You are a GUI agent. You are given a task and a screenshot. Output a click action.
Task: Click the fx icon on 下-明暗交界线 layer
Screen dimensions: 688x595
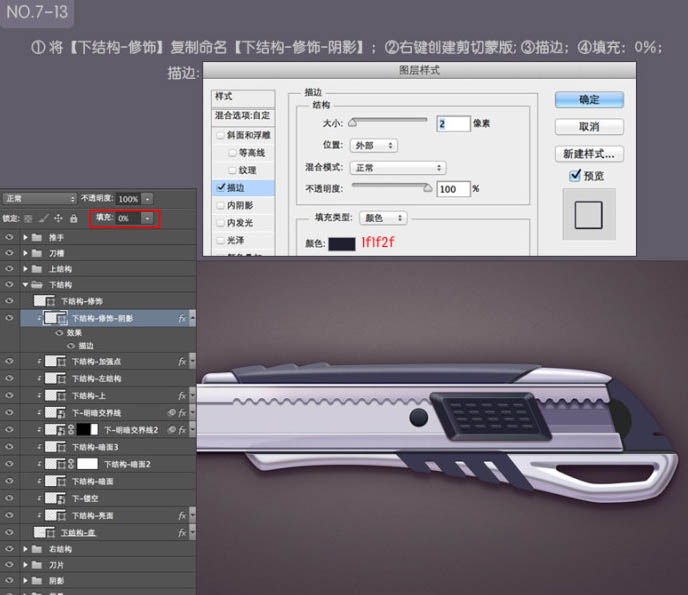[x=183, y=413]
